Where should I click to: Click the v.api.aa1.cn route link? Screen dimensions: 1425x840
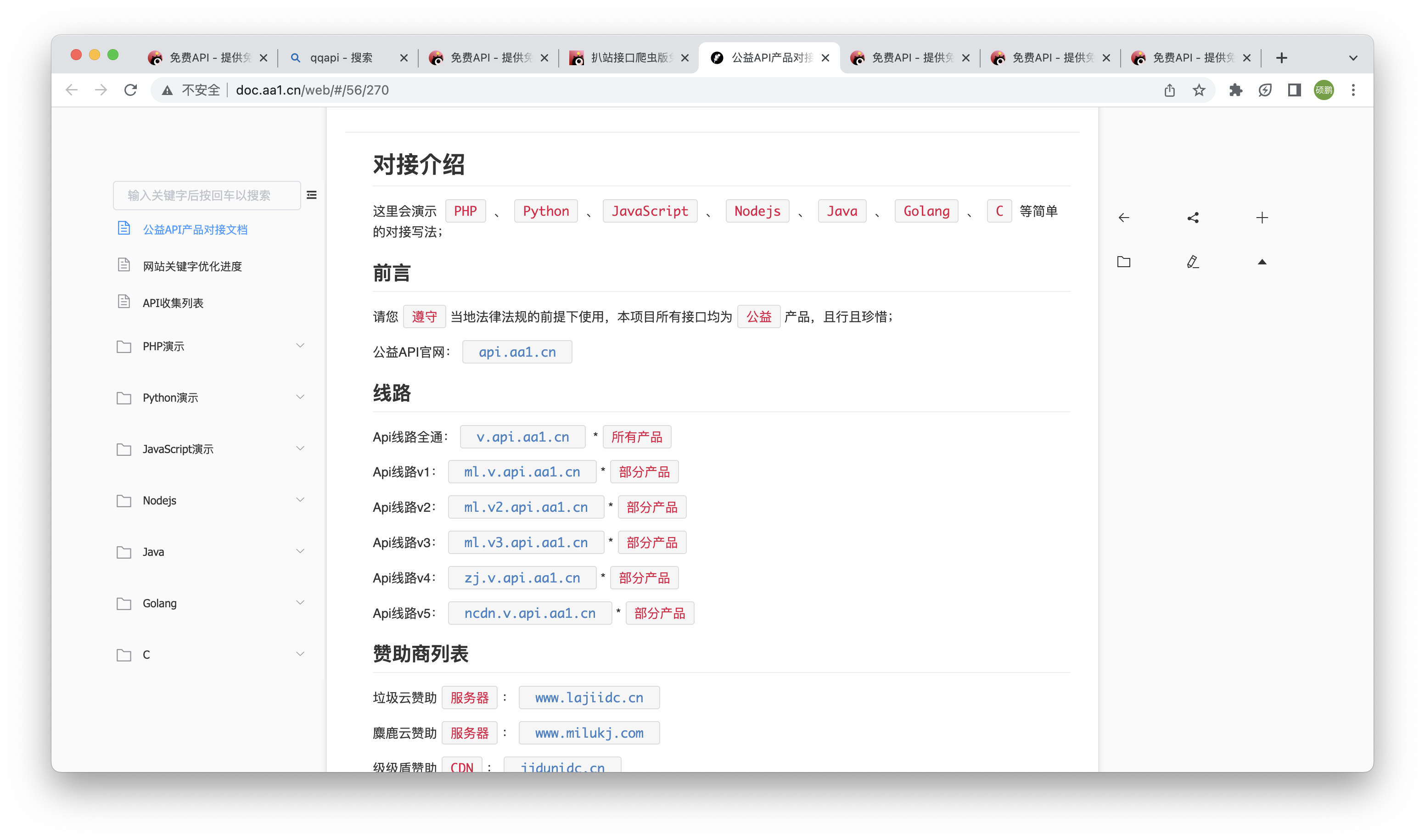(x=522, y=437)
